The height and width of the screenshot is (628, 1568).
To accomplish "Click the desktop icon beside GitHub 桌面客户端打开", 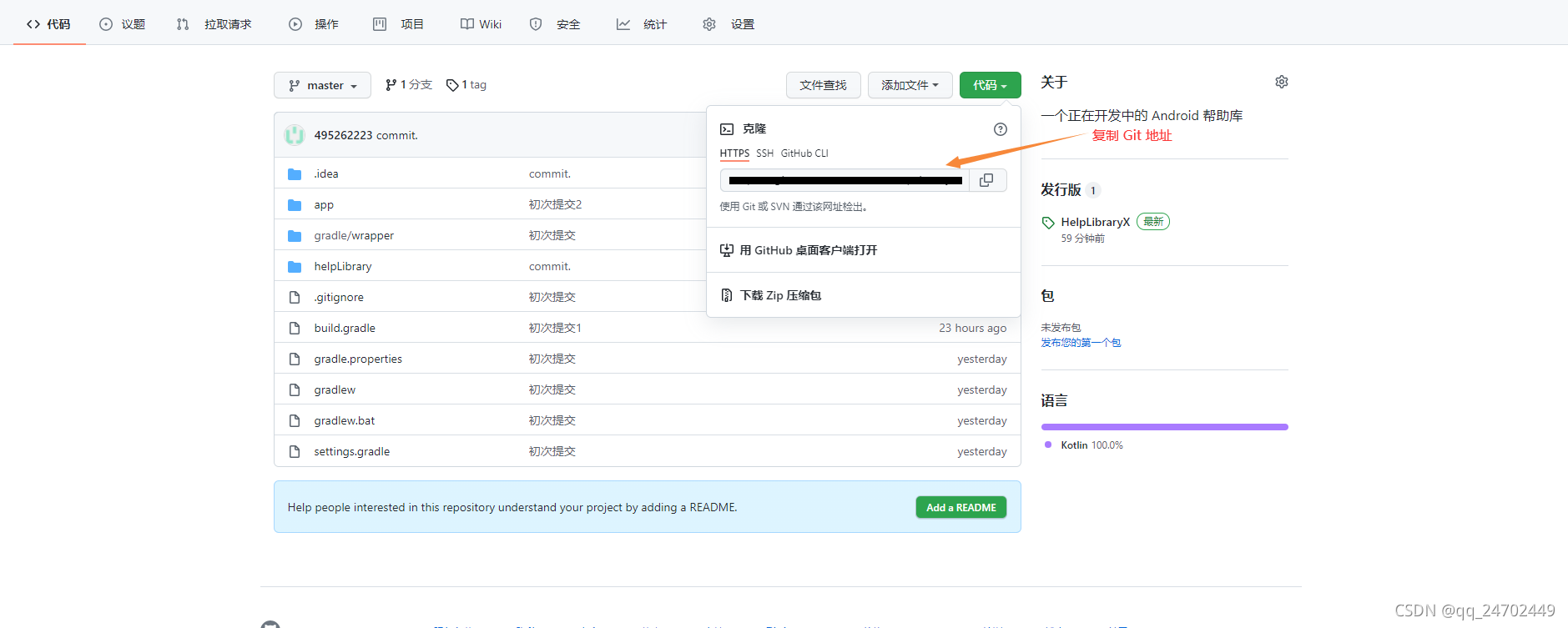I will pyautogui.click(x=727, y=250).
